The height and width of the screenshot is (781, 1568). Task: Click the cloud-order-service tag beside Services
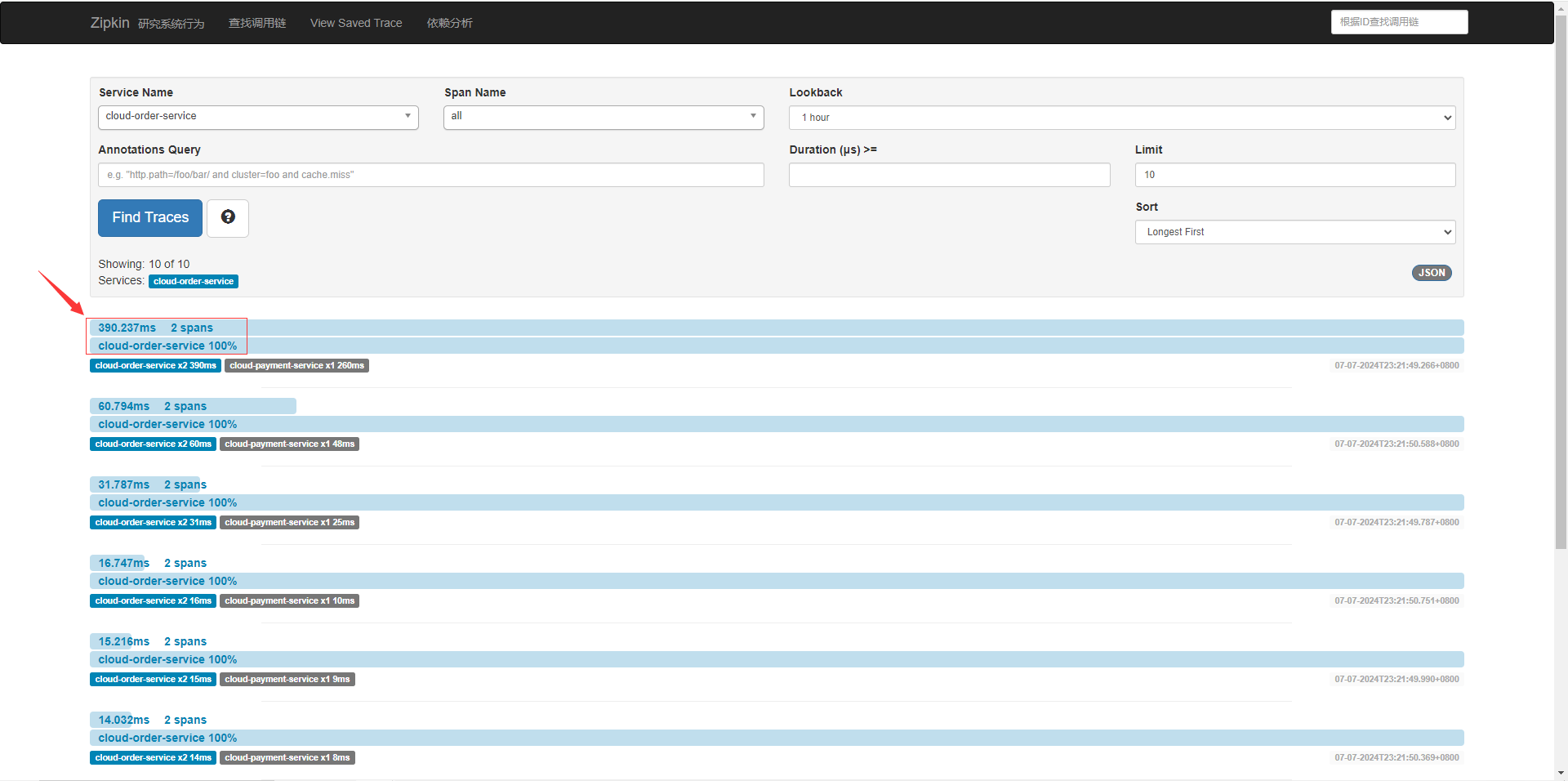pyautogui.click(x=194, y=281)
